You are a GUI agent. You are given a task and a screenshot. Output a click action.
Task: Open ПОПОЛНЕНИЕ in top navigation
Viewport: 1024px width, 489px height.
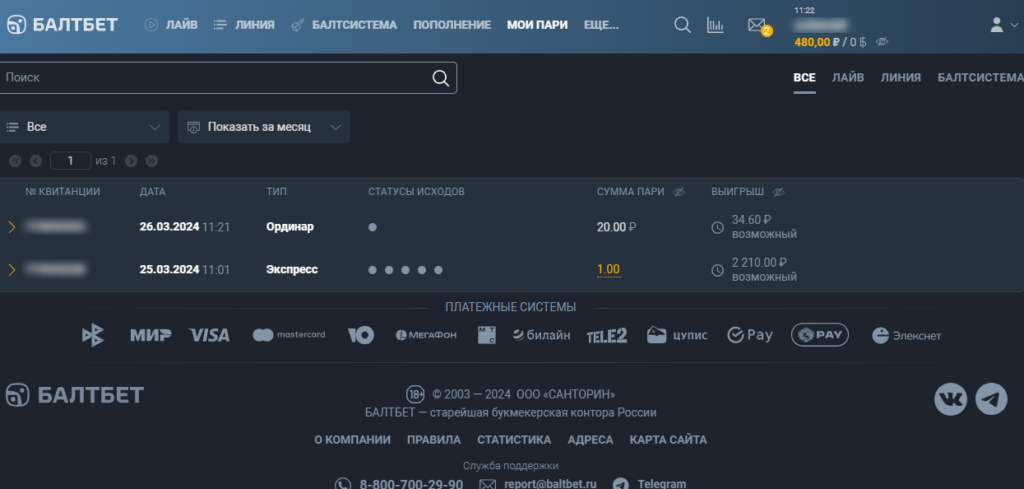click(452, 25)
